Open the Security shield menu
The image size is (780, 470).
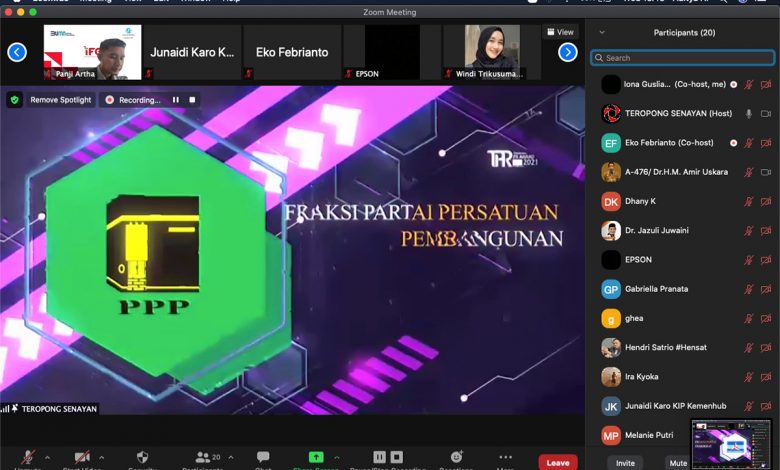(142, 457)
